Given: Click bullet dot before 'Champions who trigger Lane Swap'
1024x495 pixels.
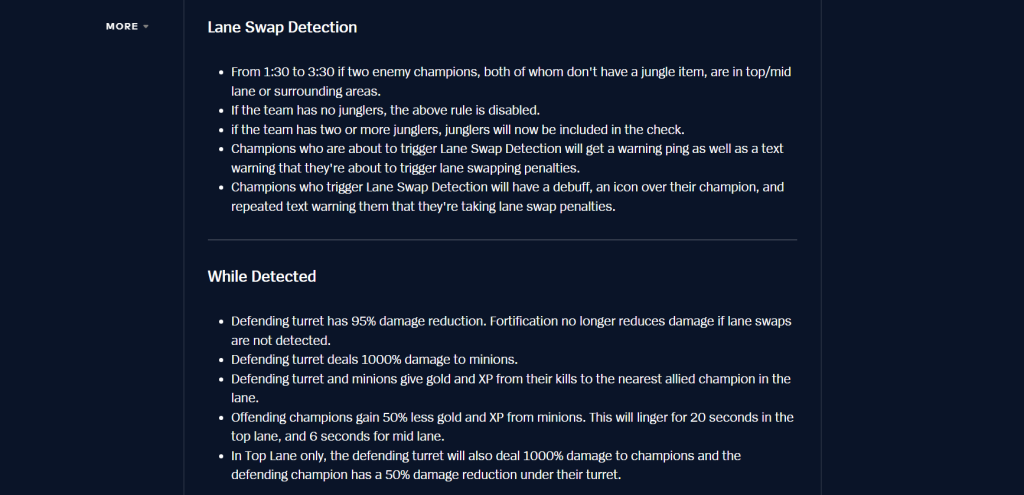Looking at the screenshot, I should pyautogui.click(x=223, y=187).
